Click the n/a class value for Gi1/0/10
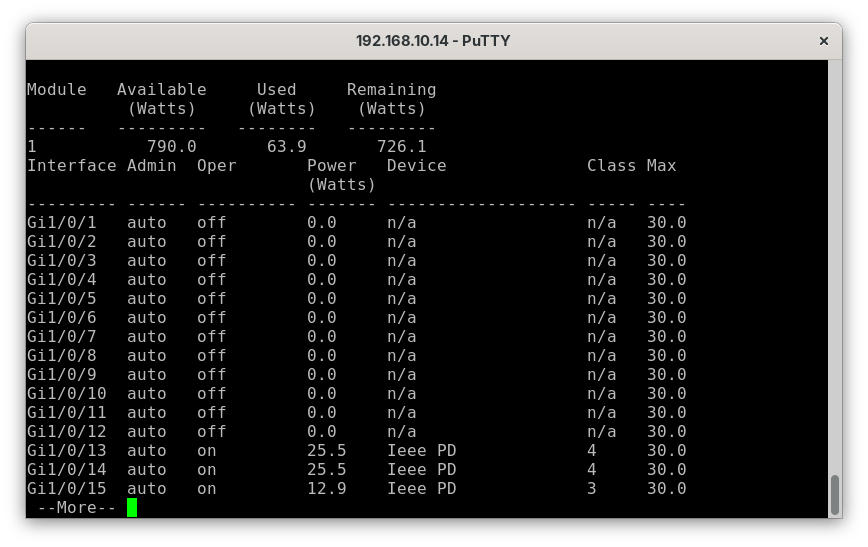 (601, 394)
